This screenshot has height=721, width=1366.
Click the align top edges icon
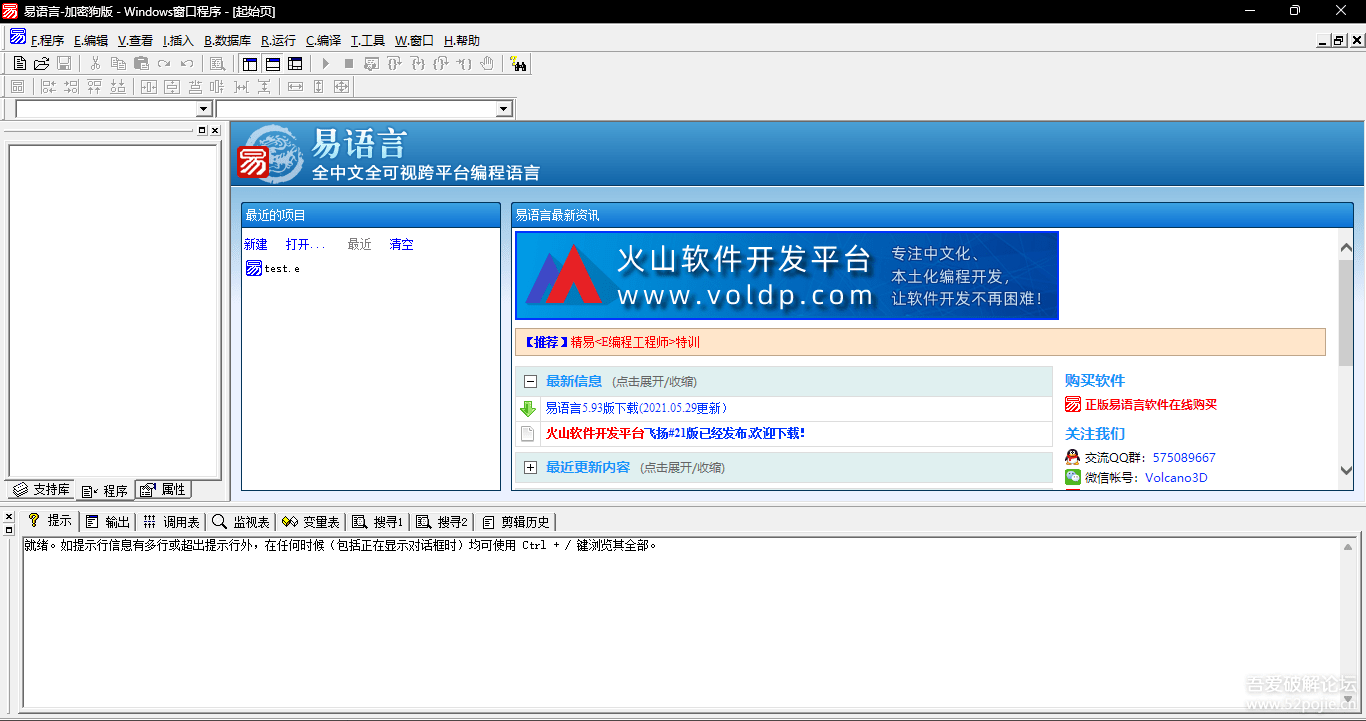pos(95,86)
